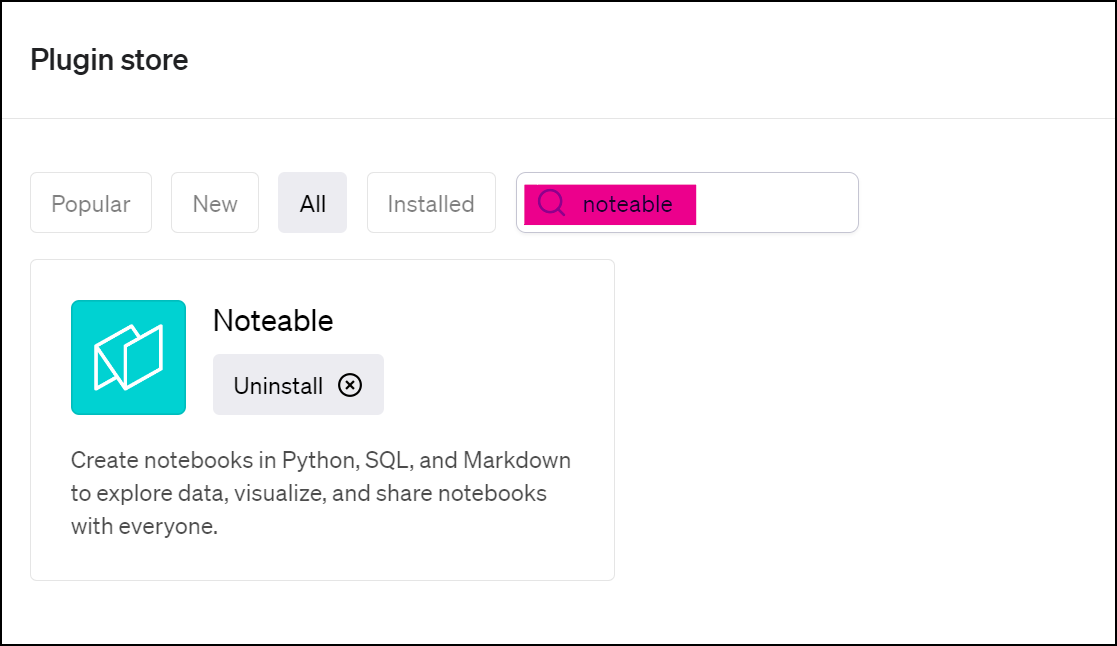Click the teal Noteable plugin logo
This screenshot has width=1117, height=646.
tap(128, 357)
